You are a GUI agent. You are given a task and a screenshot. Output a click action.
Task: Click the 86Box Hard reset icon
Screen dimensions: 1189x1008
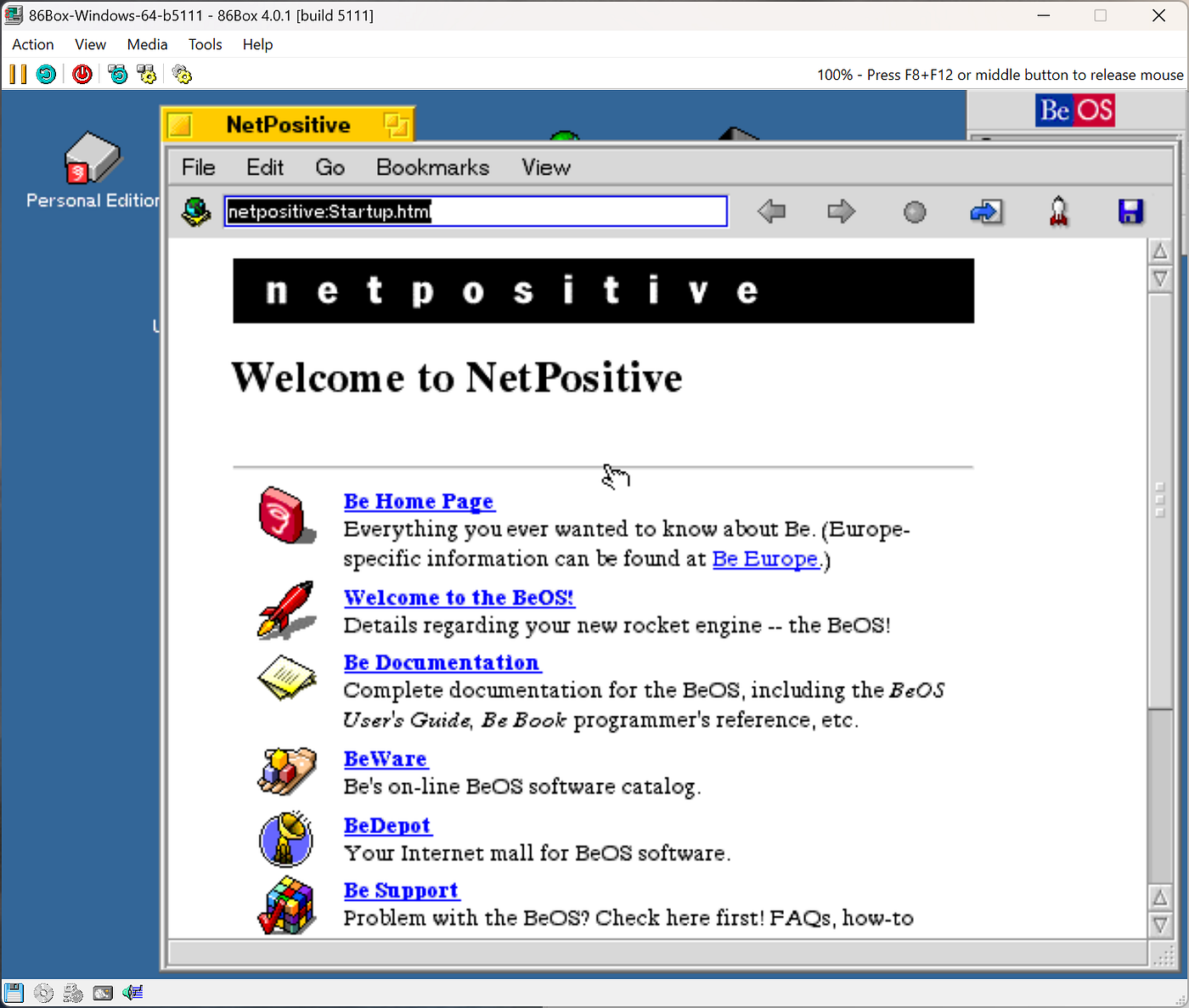click(47, 75)
